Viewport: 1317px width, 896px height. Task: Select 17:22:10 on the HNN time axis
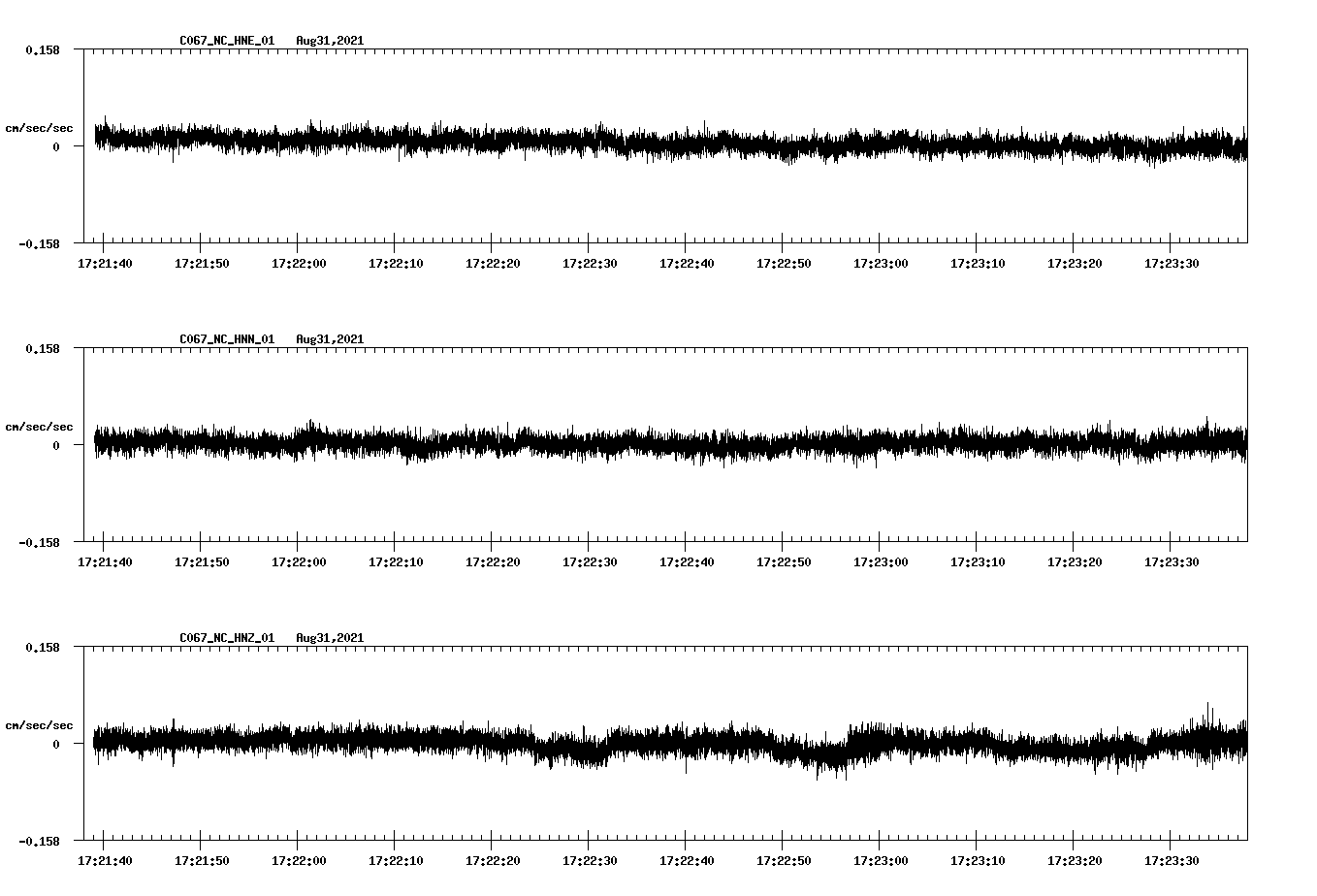(x=396, y=561)
